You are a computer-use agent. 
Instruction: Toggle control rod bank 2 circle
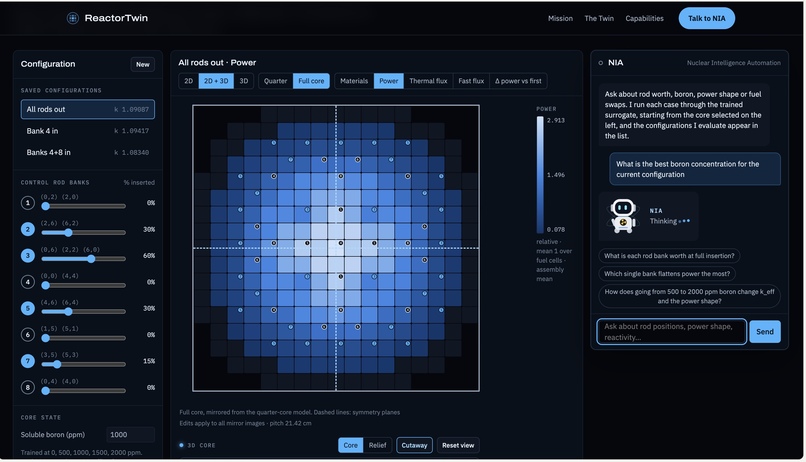pyautogui.click(x=28, y=229)
